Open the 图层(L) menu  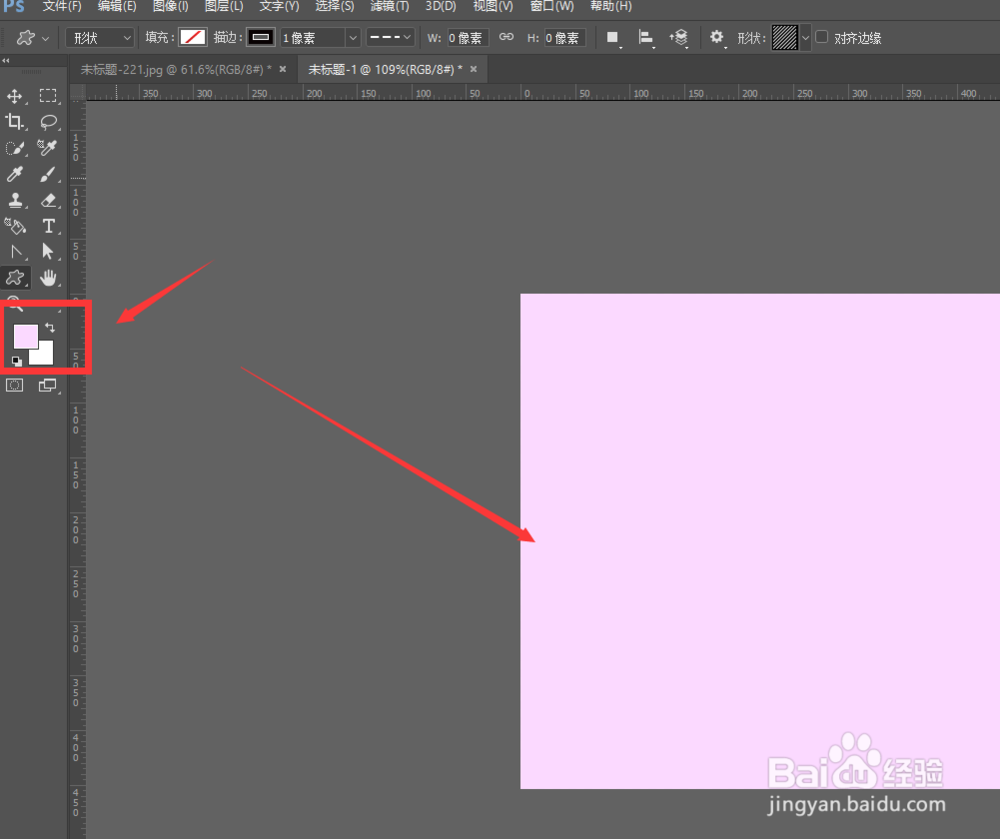click(x=224, y=6)
